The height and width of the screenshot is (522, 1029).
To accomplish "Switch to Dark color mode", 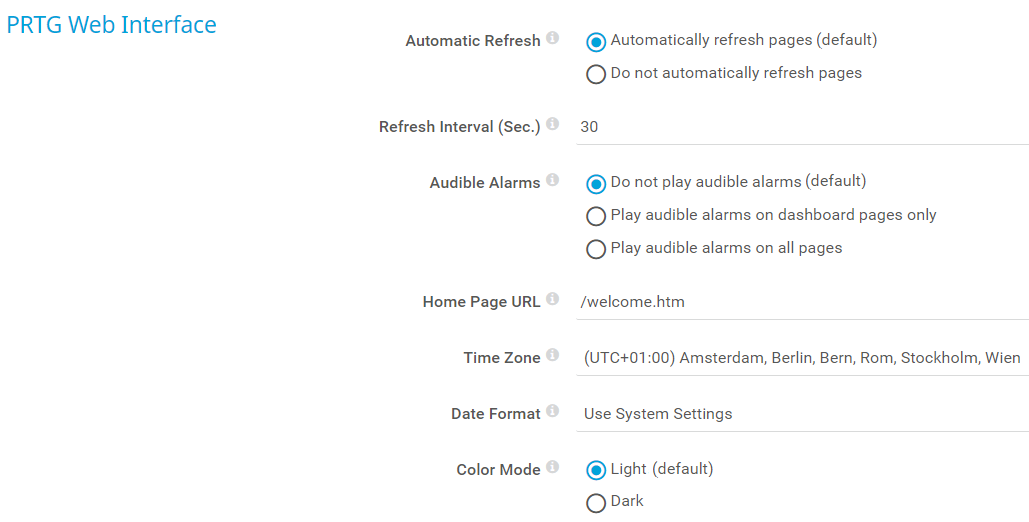I will (x=596, y=502).
